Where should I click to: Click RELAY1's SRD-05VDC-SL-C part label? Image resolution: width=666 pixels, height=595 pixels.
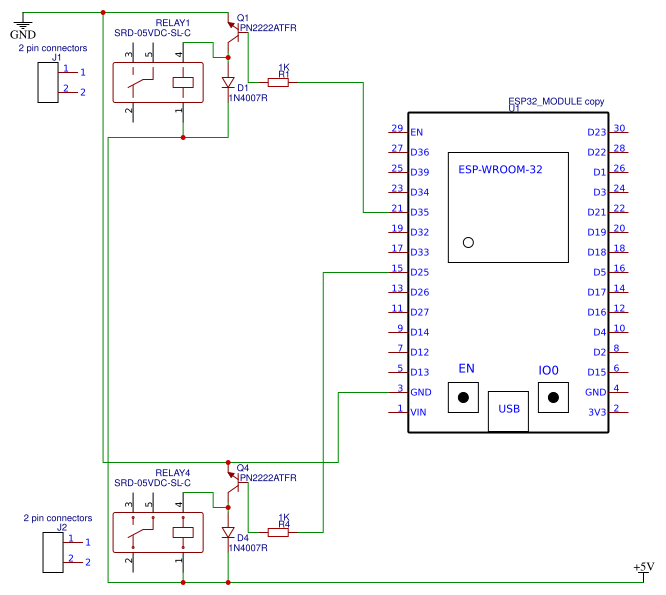152,33
